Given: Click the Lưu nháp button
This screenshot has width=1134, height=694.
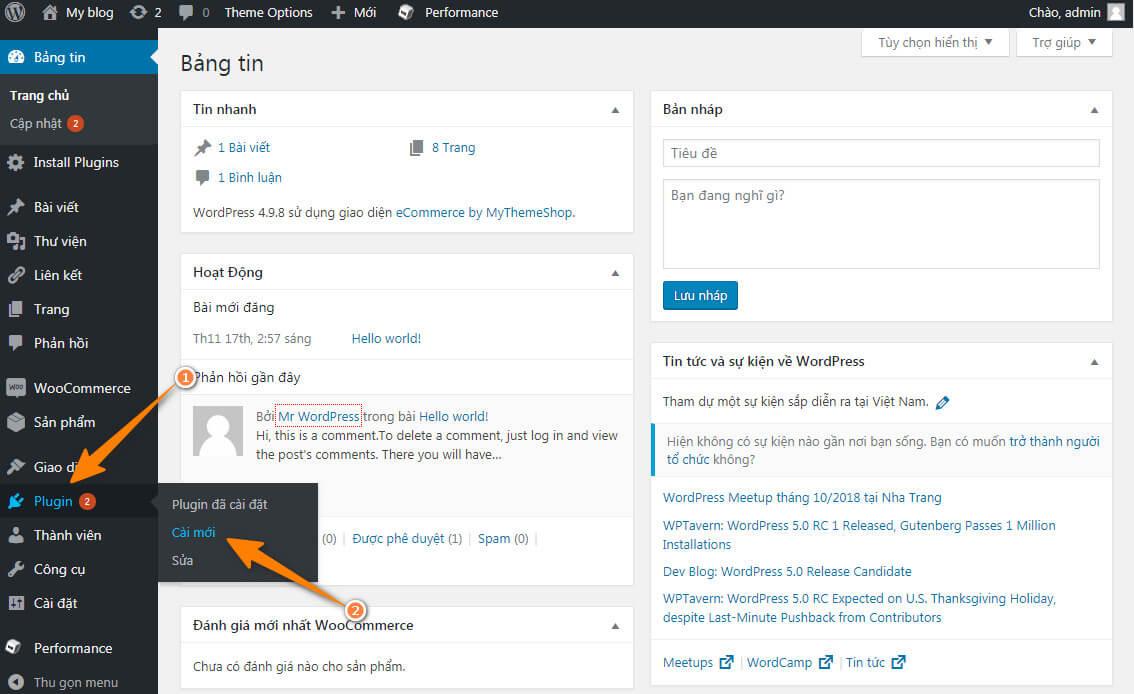Looking at the screenshot, I should click(x=700, y=296).
